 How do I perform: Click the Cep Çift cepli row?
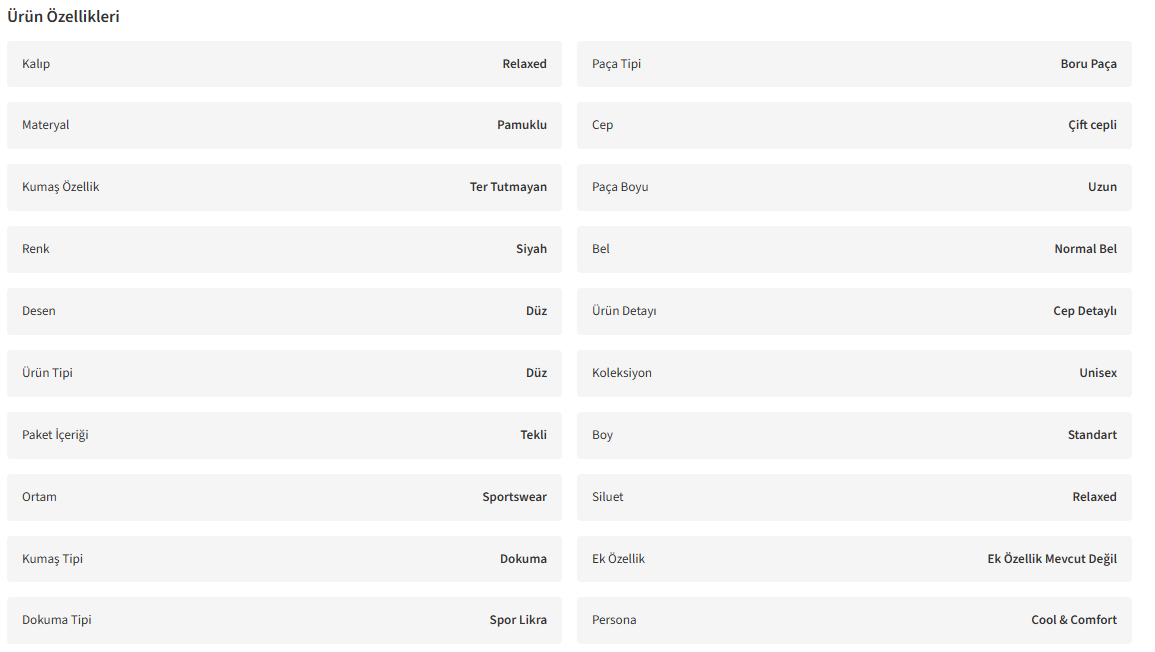pyautogui.click(x=854, y=125)
